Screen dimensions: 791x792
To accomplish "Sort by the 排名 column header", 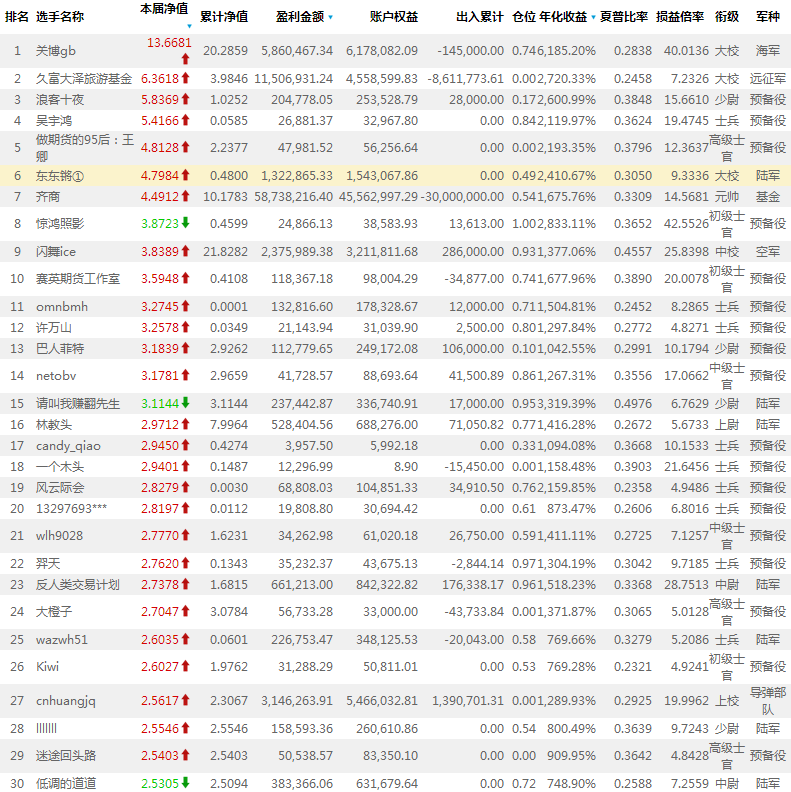I will (x=17, y=17).
